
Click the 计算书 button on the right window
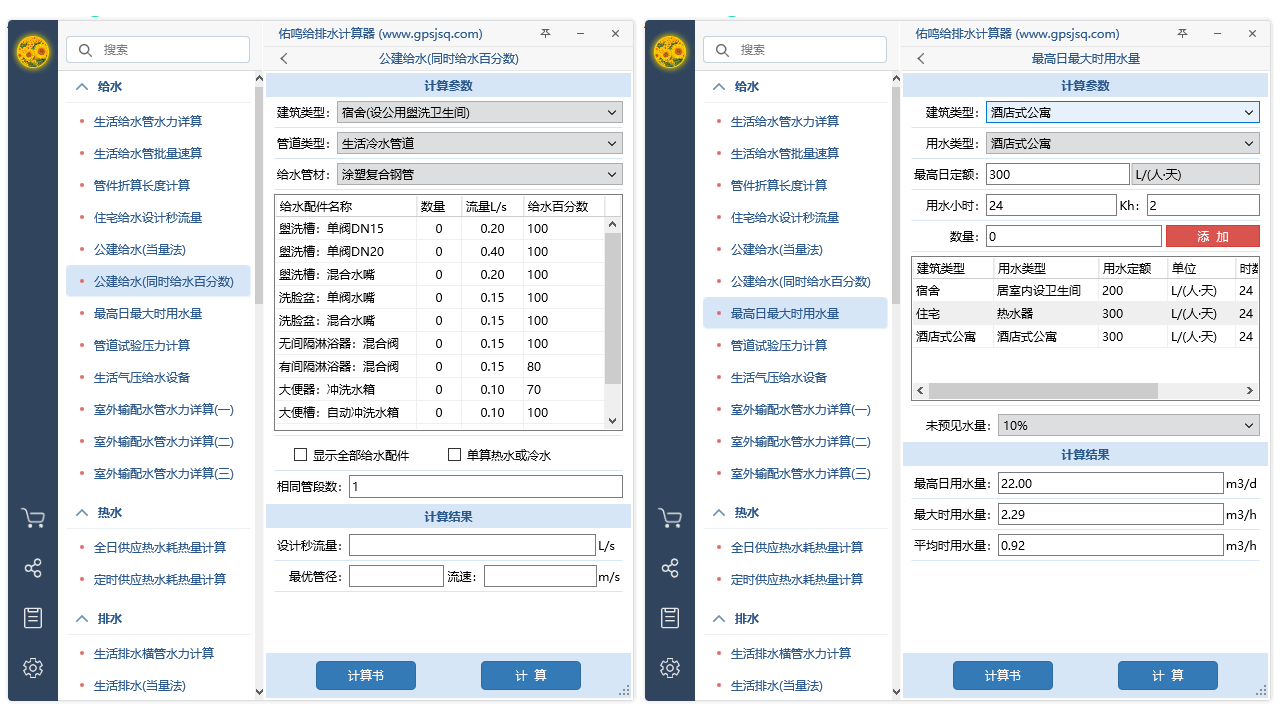[1002, 675]
